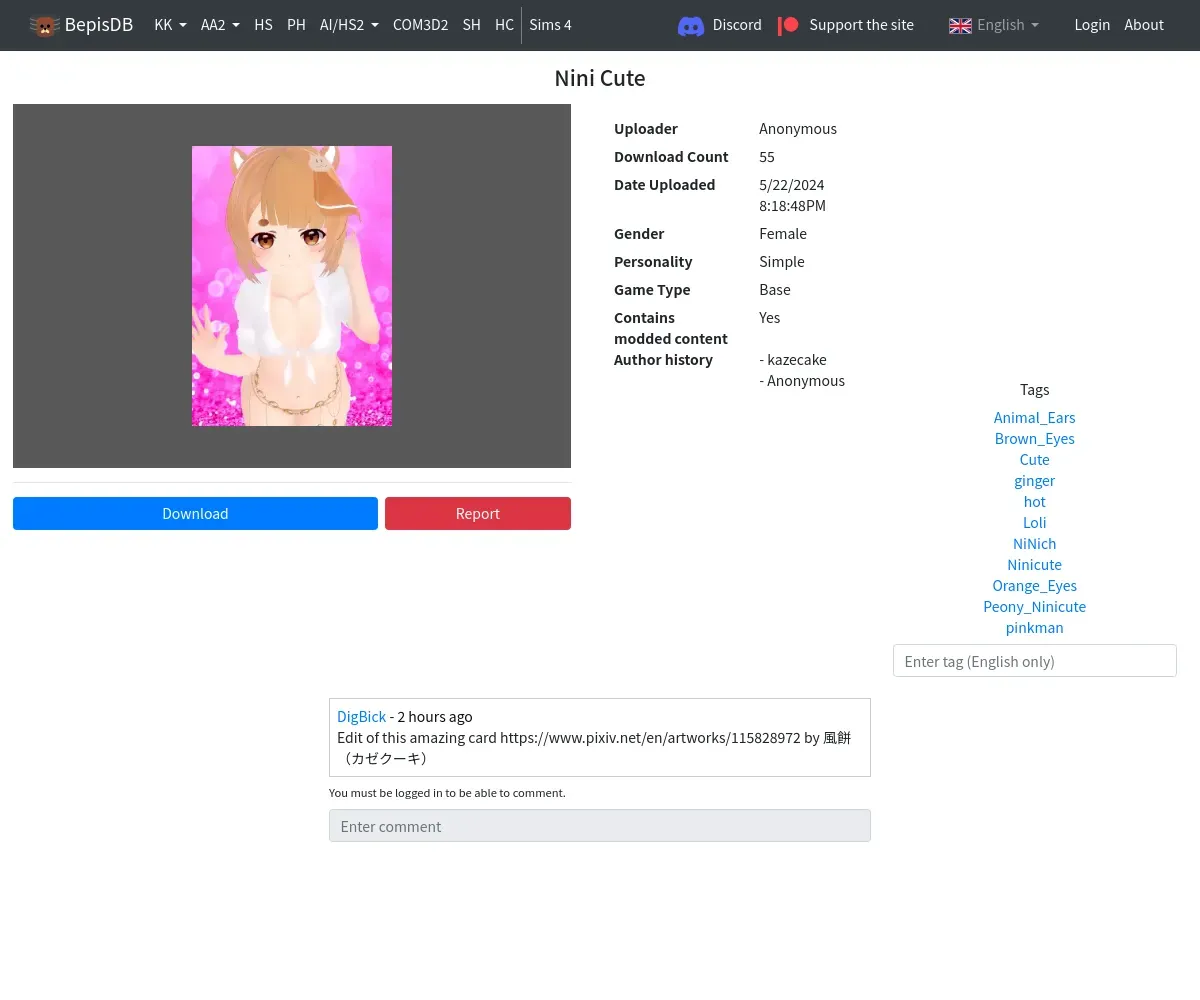Click the Tags heading
This screenshot has width=1200, height=1000.
click(x=1035, y=390)
